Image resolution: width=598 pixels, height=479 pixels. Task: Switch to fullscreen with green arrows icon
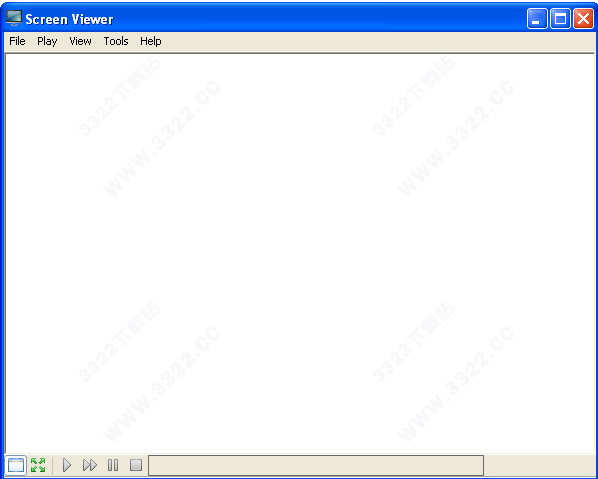(38, 465)
